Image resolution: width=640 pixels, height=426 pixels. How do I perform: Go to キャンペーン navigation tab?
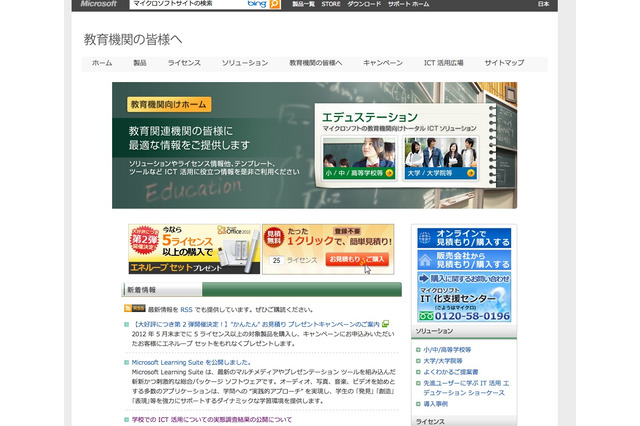click(383, 63)
